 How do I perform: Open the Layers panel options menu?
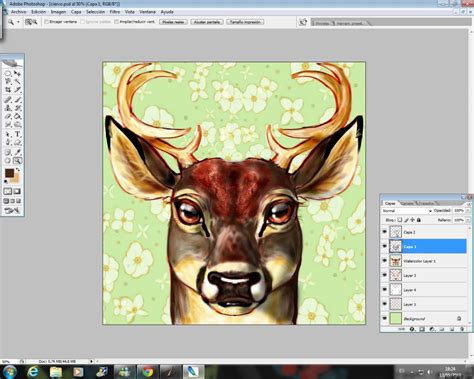coord(469,203)
